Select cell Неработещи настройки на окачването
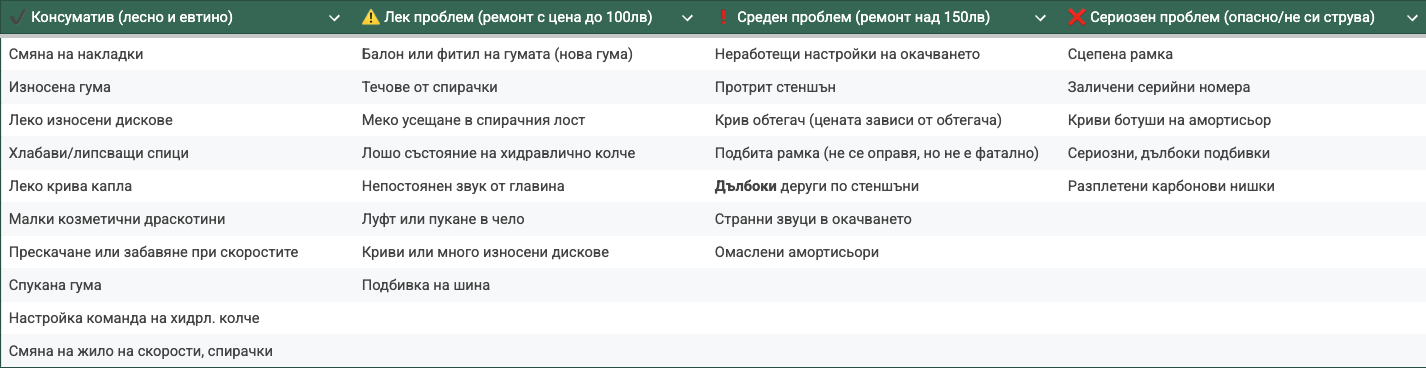 point(884,54)
